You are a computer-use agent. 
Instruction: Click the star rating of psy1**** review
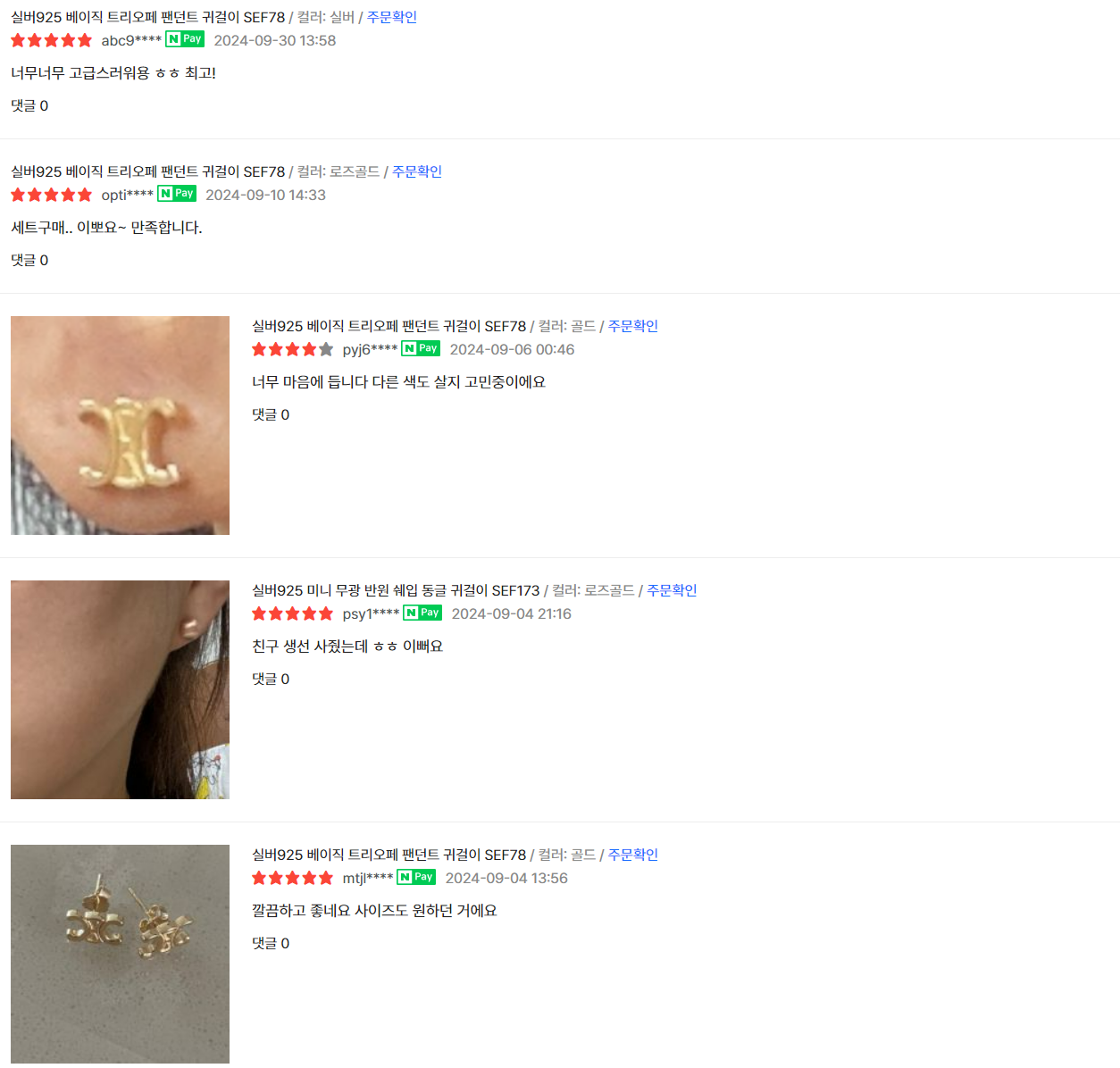(293, 613)
